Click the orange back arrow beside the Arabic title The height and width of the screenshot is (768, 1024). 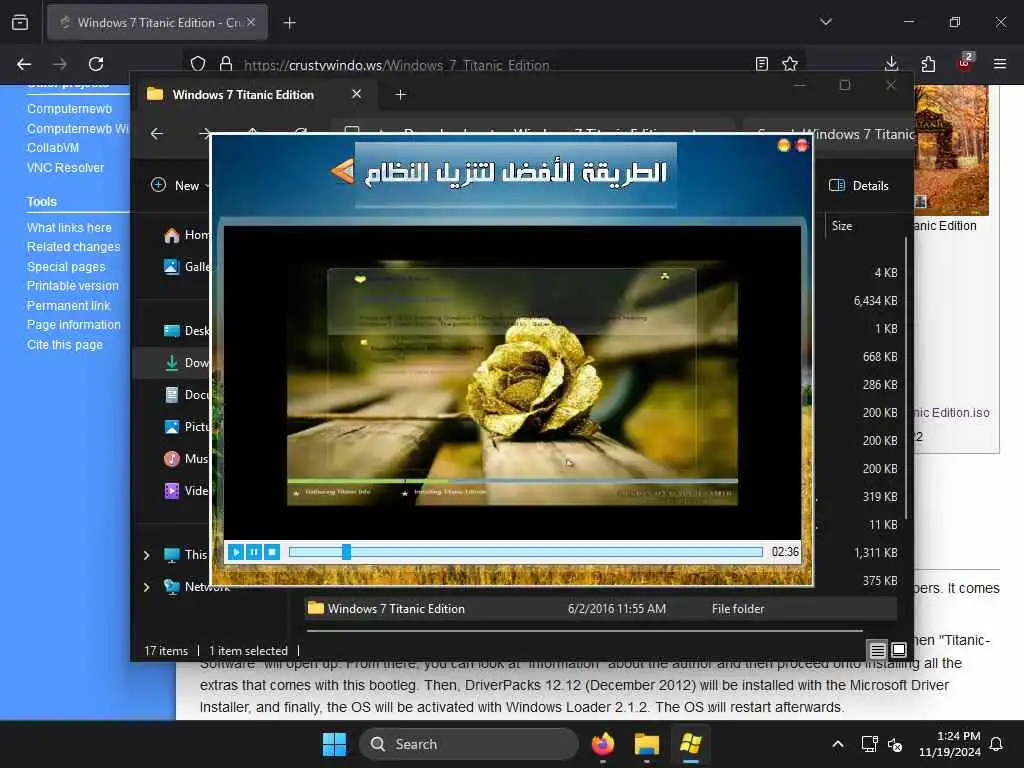[342, 172]
